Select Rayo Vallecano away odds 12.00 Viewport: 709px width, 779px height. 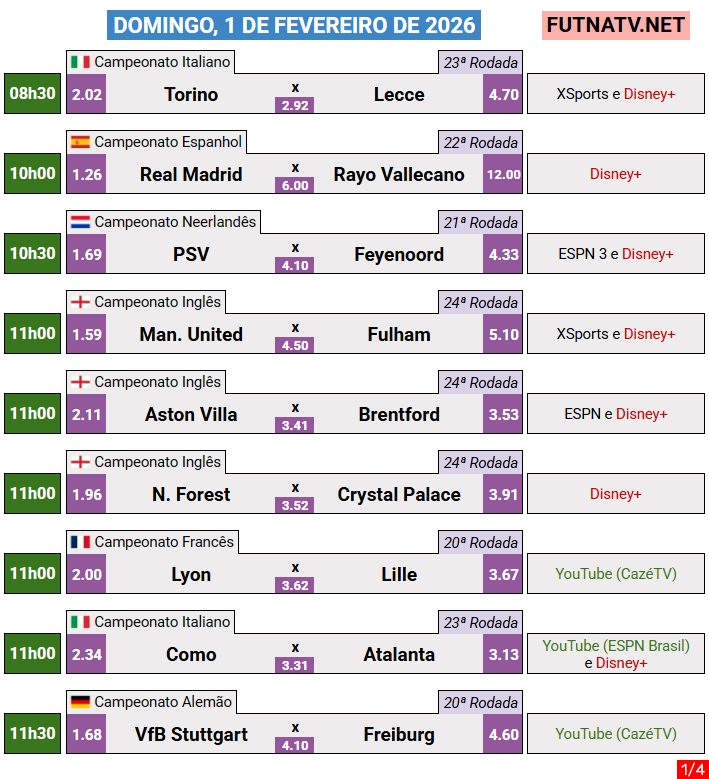coord(502,174)
